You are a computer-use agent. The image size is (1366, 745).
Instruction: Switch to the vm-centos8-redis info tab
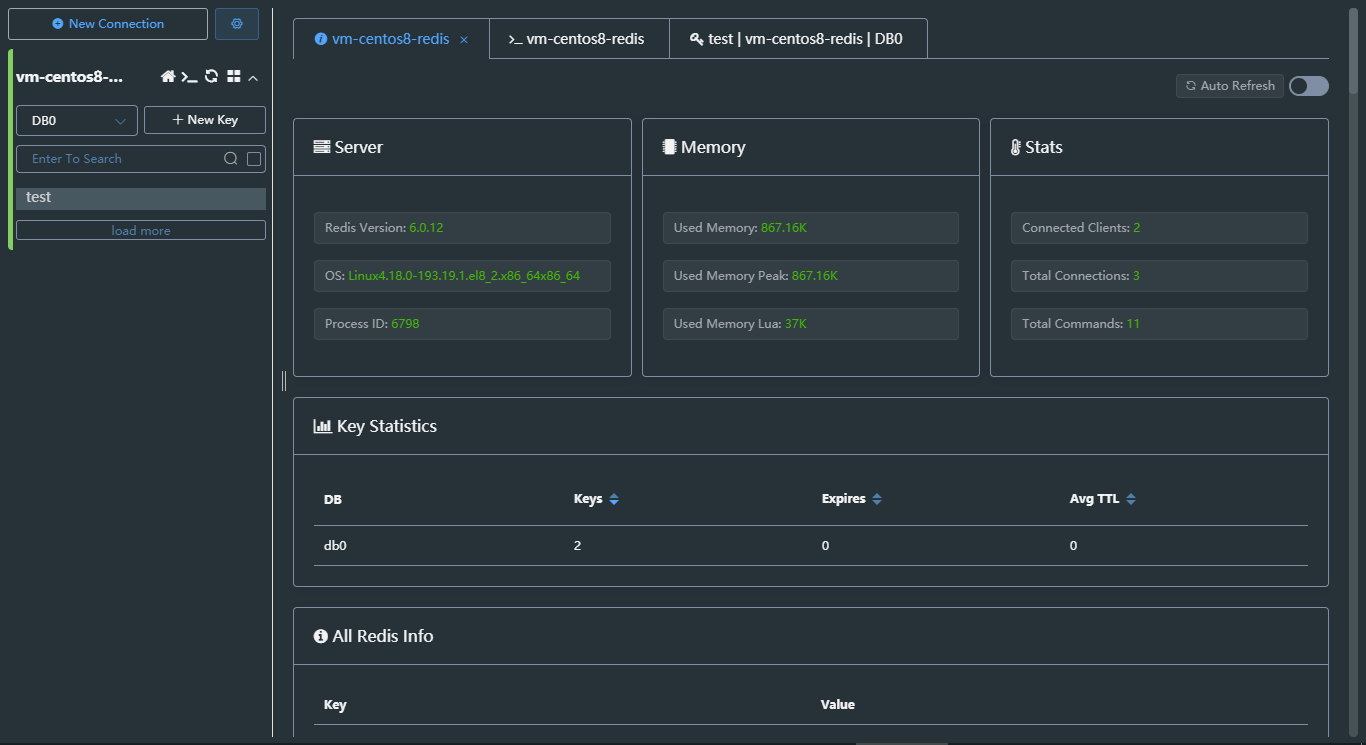(391, 39)
